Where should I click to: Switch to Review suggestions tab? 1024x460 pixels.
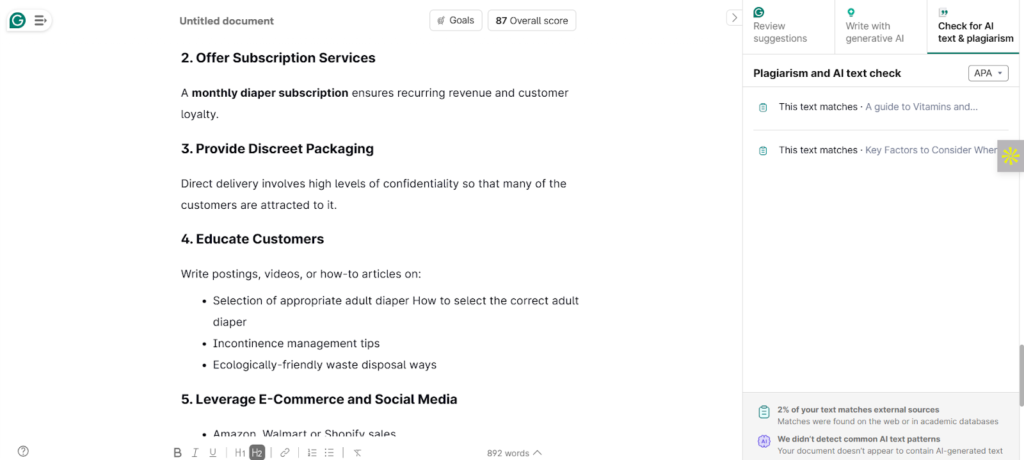[x=787, y=27]
